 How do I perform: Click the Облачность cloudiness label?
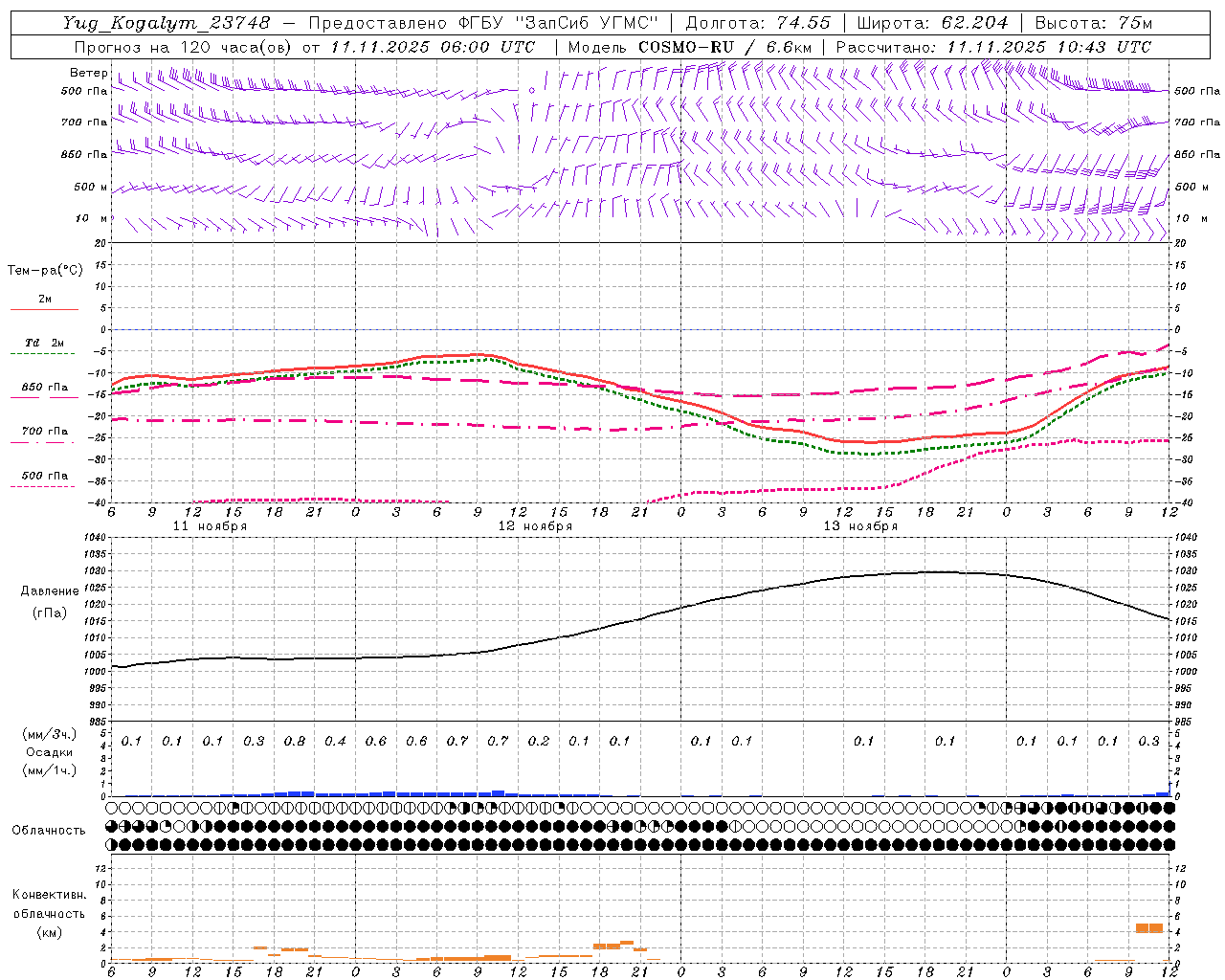tap(49, 830)
